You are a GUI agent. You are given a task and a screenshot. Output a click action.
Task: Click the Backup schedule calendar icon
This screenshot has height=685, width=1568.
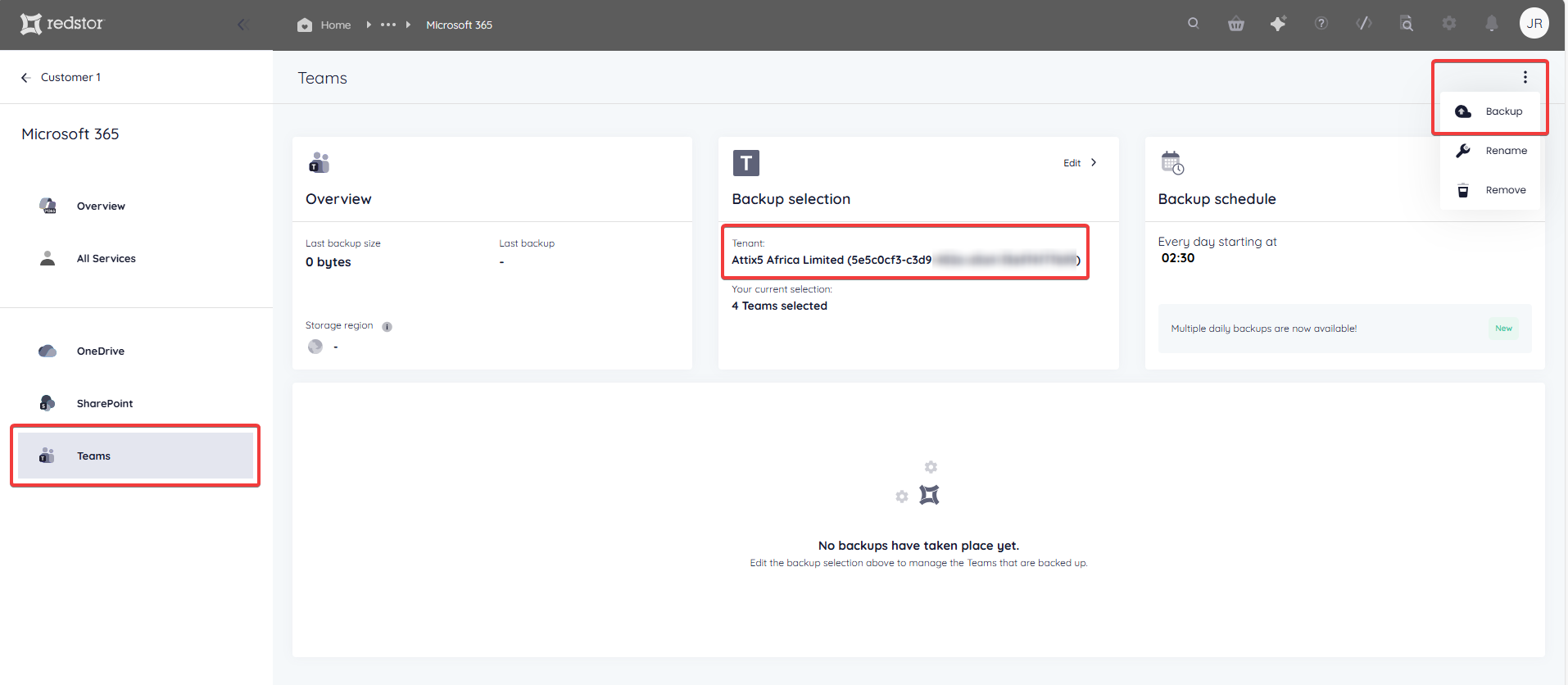click(x=1172, y=163)
